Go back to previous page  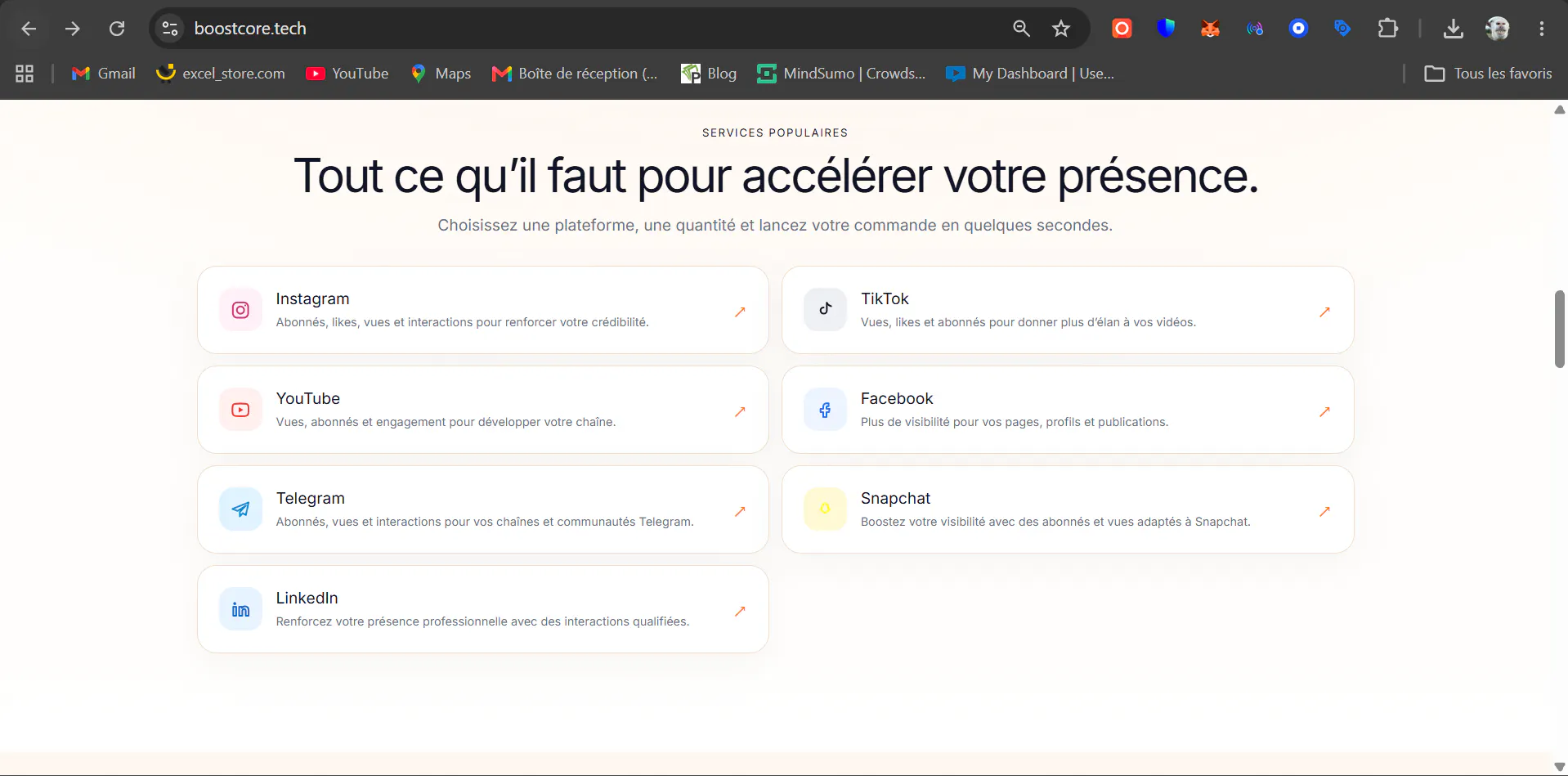click(29, 29)
